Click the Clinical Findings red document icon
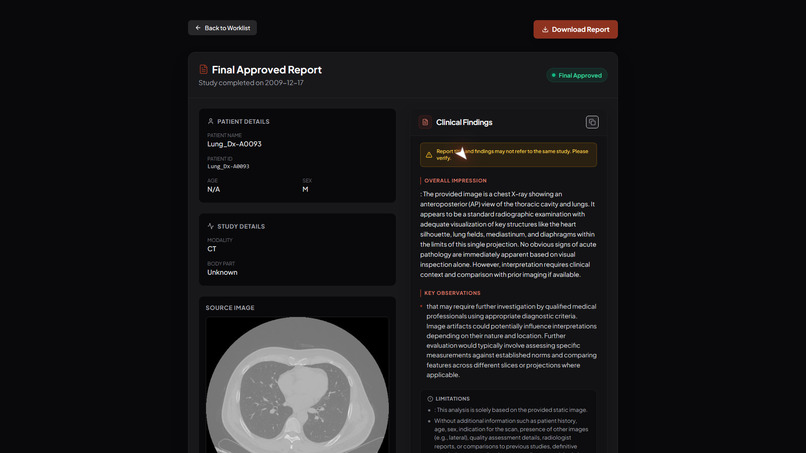This screenshot has width=806, height=453. [x=425, y=122]
